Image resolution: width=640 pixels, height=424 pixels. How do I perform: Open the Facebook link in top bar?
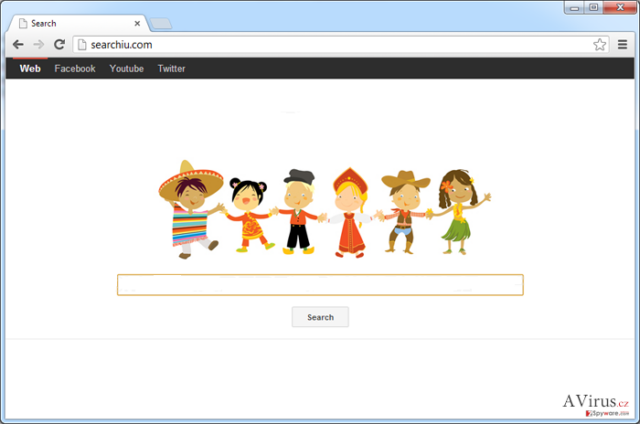tap(75, 69)
